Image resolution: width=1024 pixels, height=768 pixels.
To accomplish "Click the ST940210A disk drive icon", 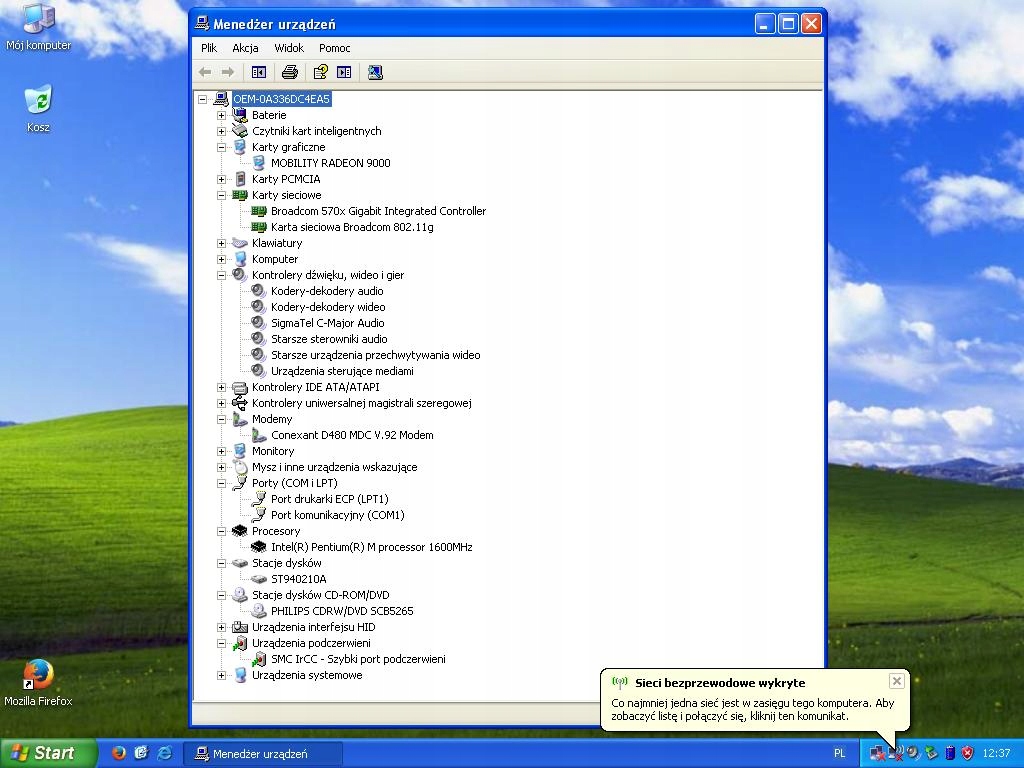I will tap(259, 579).
